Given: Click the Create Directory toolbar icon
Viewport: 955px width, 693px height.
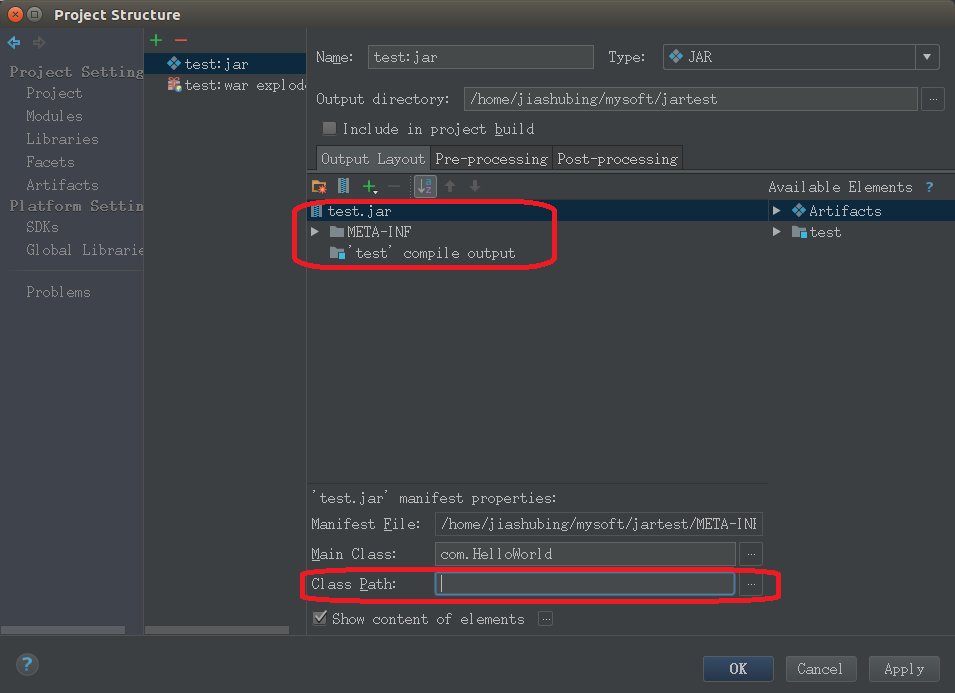Looking at the screenshot, I should point(319,186).
